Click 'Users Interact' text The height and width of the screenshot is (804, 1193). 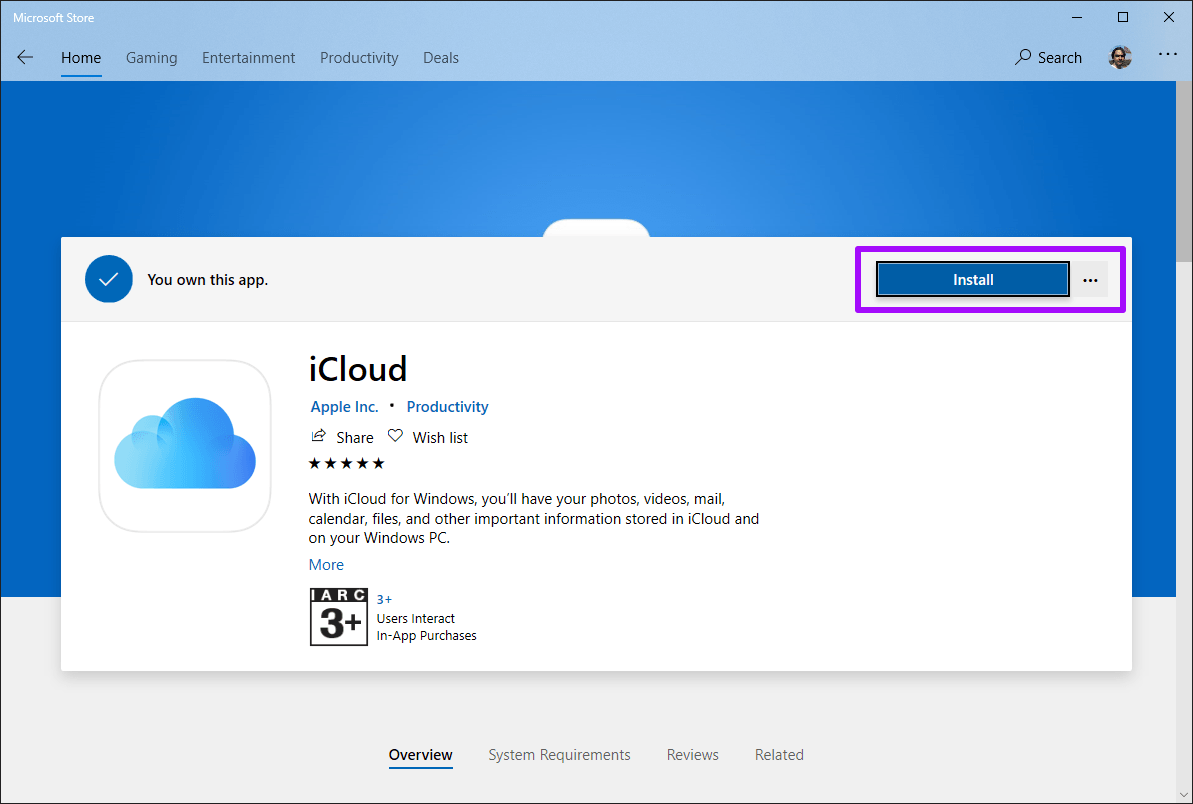415,618
